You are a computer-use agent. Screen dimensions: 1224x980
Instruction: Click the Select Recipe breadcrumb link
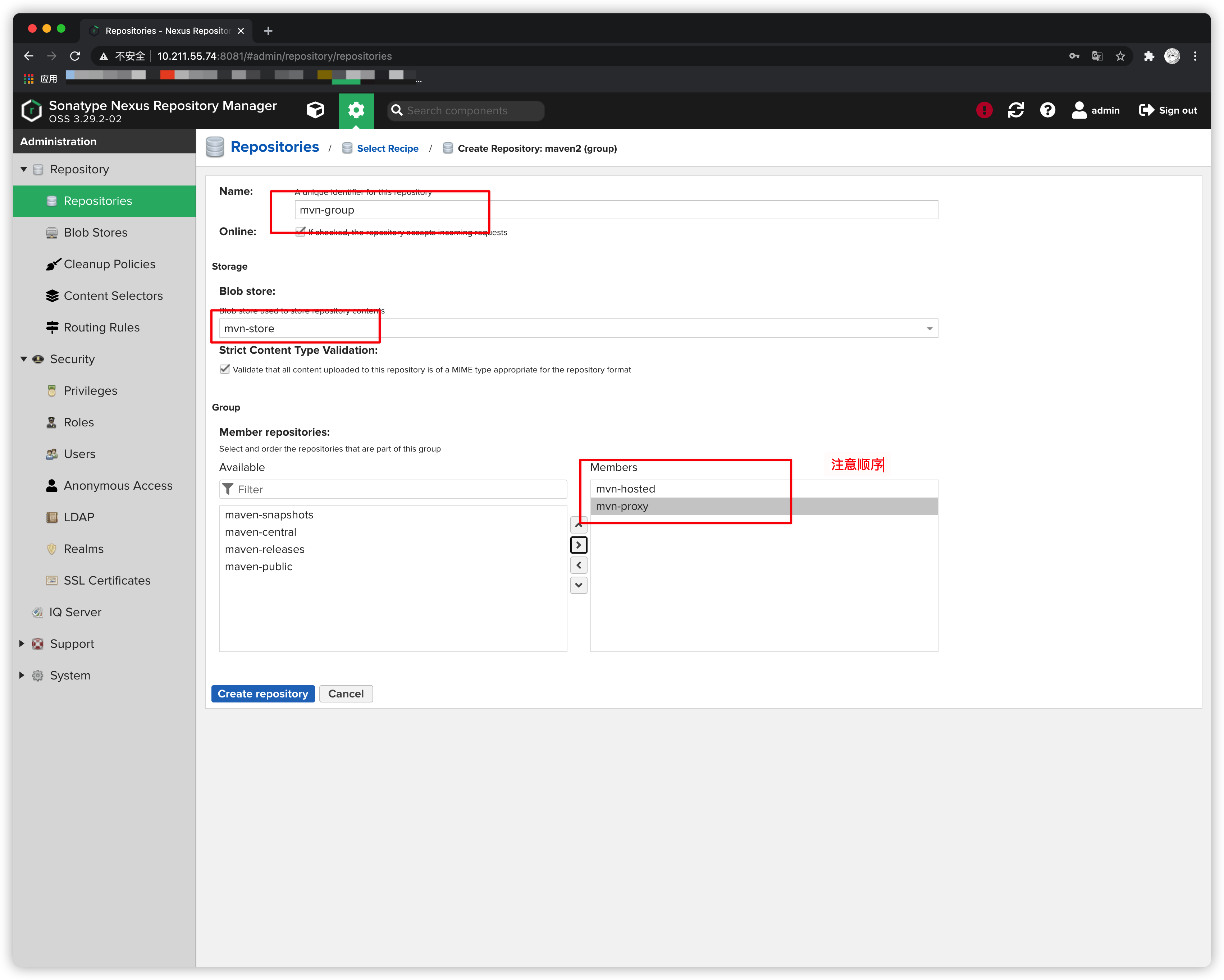(387, 149)
